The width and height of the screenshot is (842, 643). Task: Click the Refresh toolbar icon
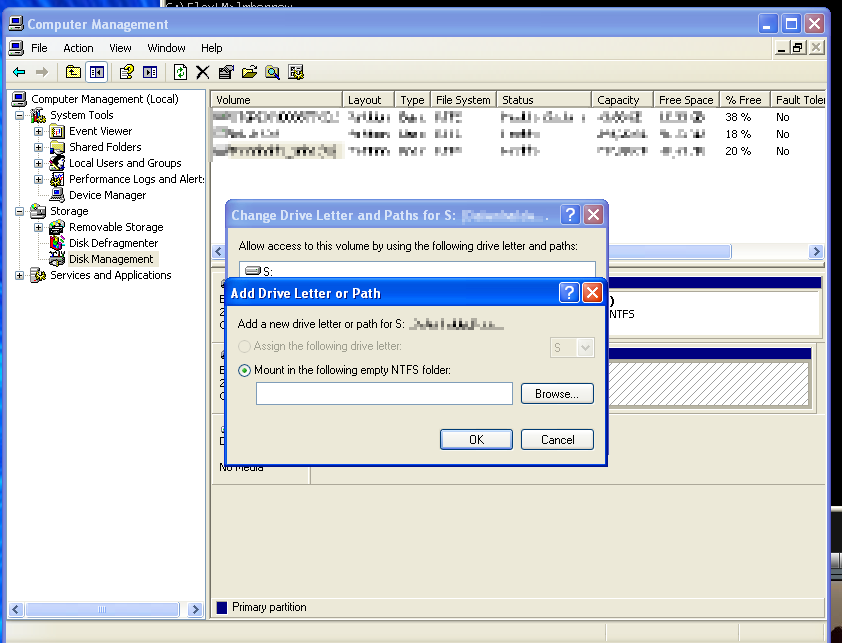pos(180,72)
